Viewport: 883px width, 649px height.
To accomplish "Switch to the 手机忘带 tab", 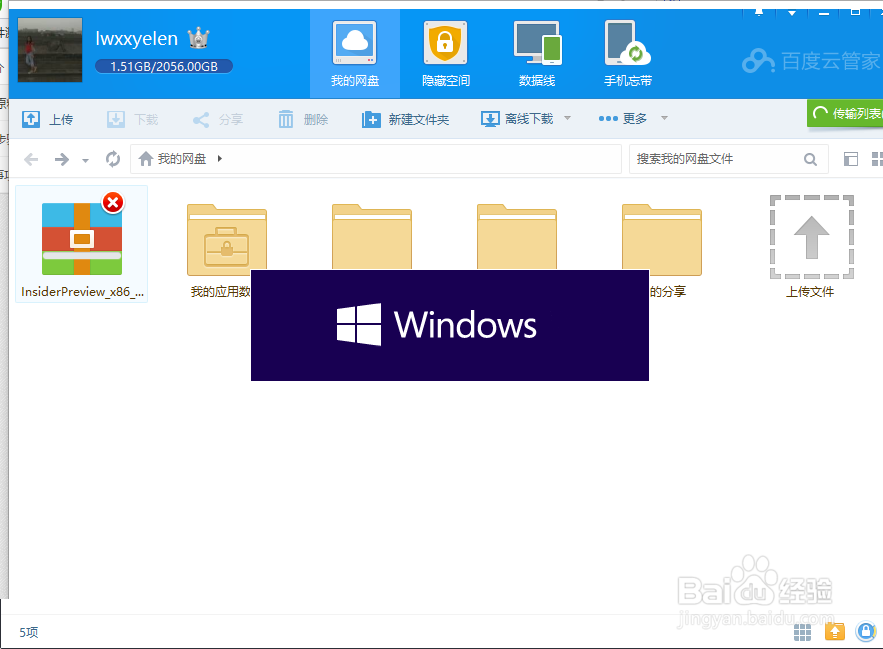I will [x=628, y=54].
